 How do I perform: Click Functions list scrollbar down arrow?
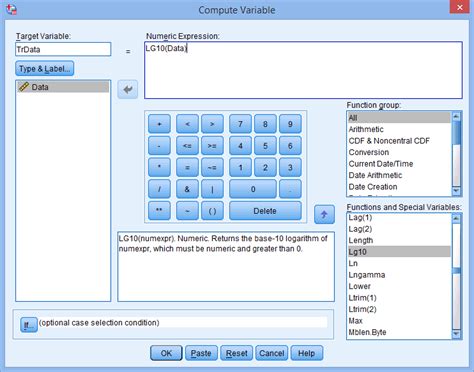click(456, 334)
